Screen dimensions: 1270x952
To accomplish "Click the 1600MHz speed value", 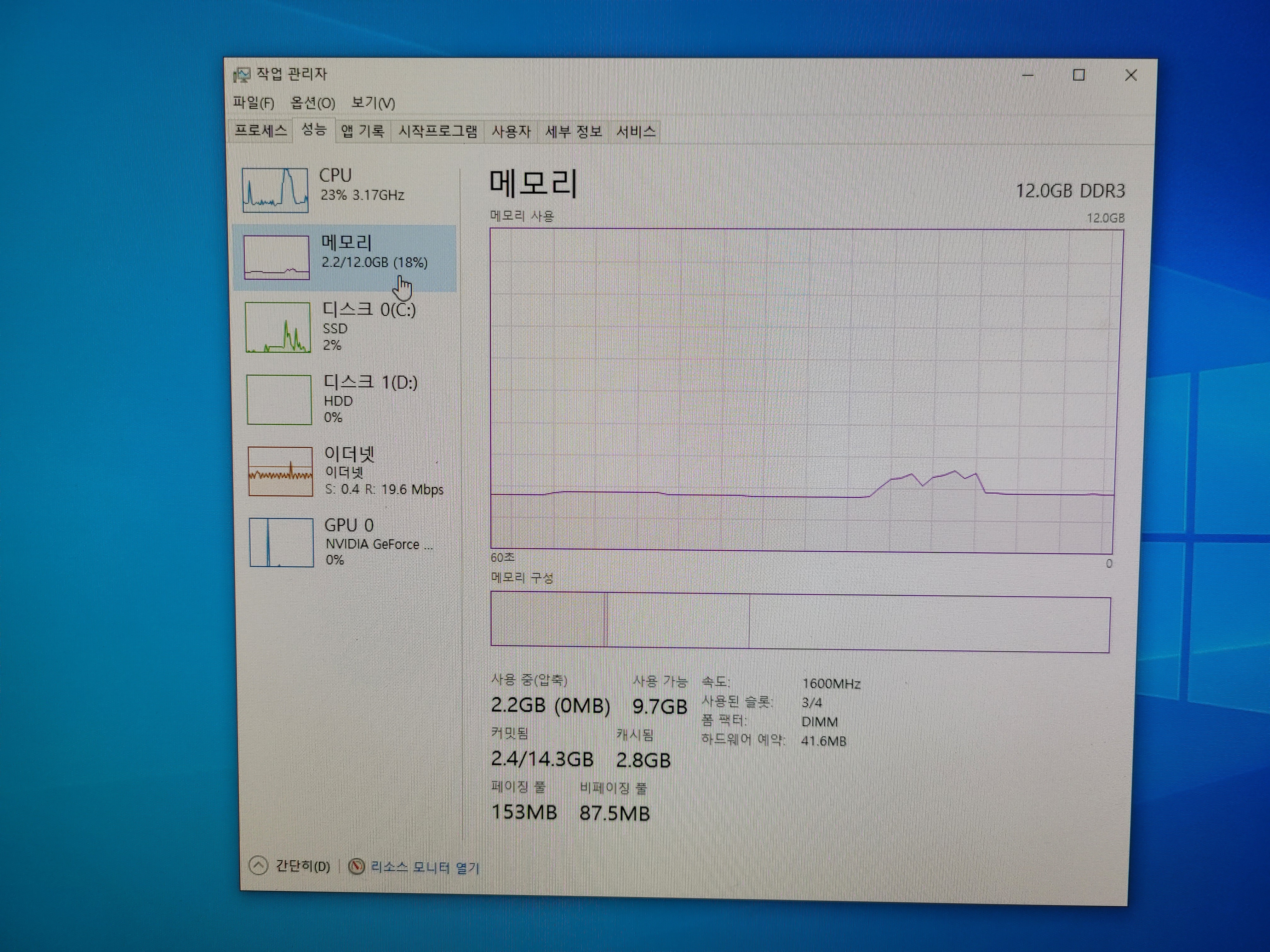I will coord(831,683).
